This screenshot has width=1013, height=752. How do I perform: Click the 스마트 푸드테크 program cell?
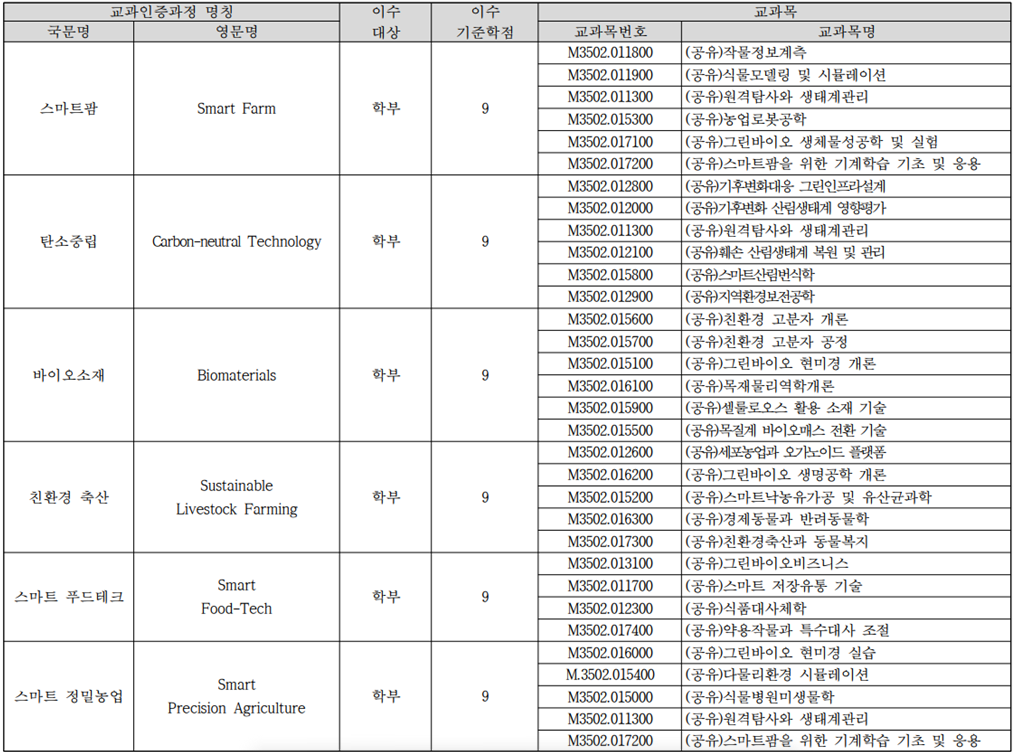68,597
